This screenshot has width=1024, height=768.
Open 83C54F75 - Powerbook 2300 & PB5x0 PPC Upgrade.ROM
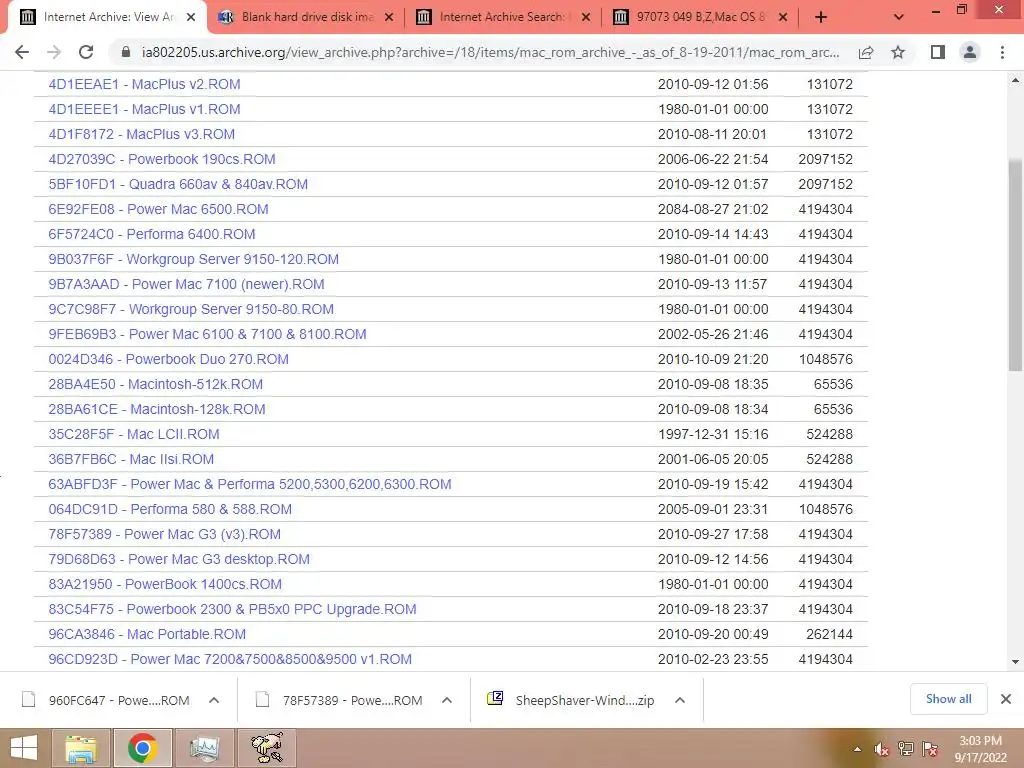pyautogui.click(x=232, y=609)
